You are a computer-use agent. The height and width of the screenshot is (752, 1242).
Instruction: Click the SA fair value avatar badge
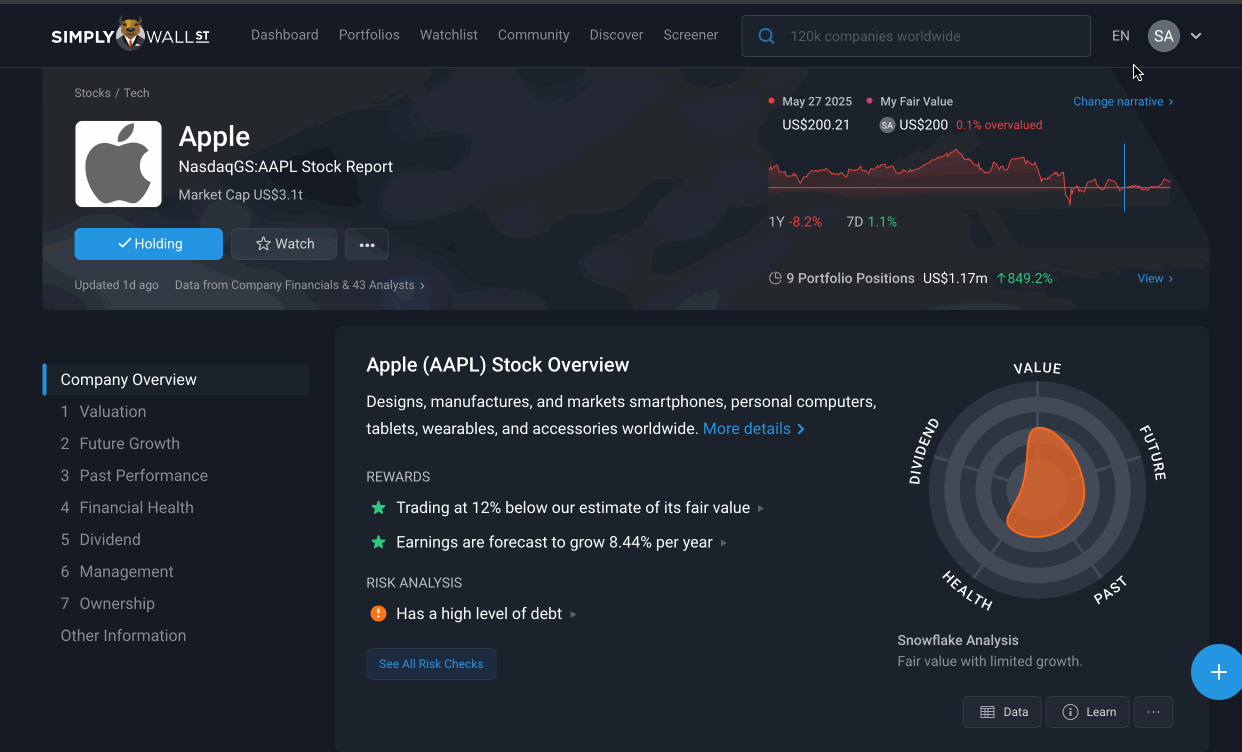pyautogui.click(x=887, y=125)
